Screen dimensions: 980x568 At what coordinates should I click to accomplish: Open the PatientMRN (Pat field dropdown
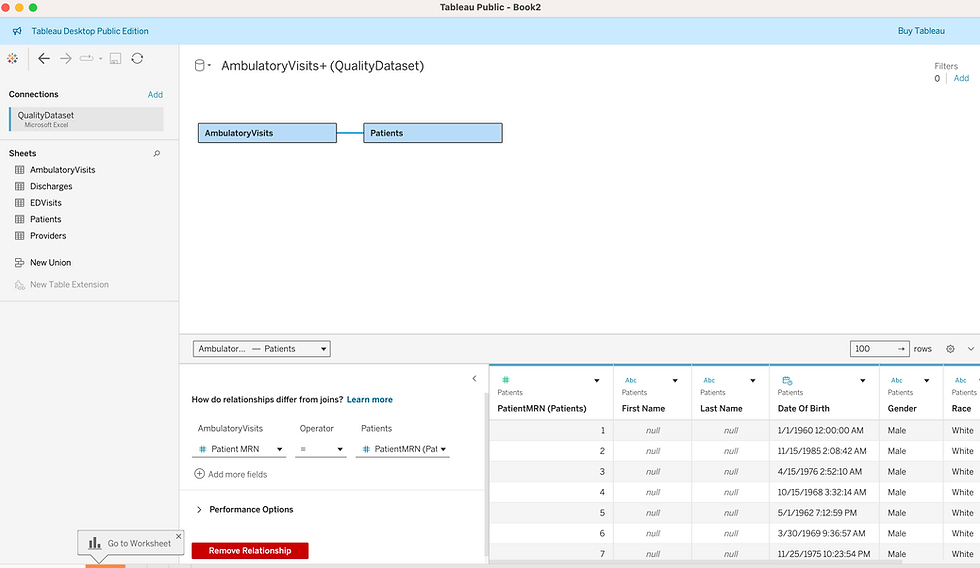(x=402, y=449)
